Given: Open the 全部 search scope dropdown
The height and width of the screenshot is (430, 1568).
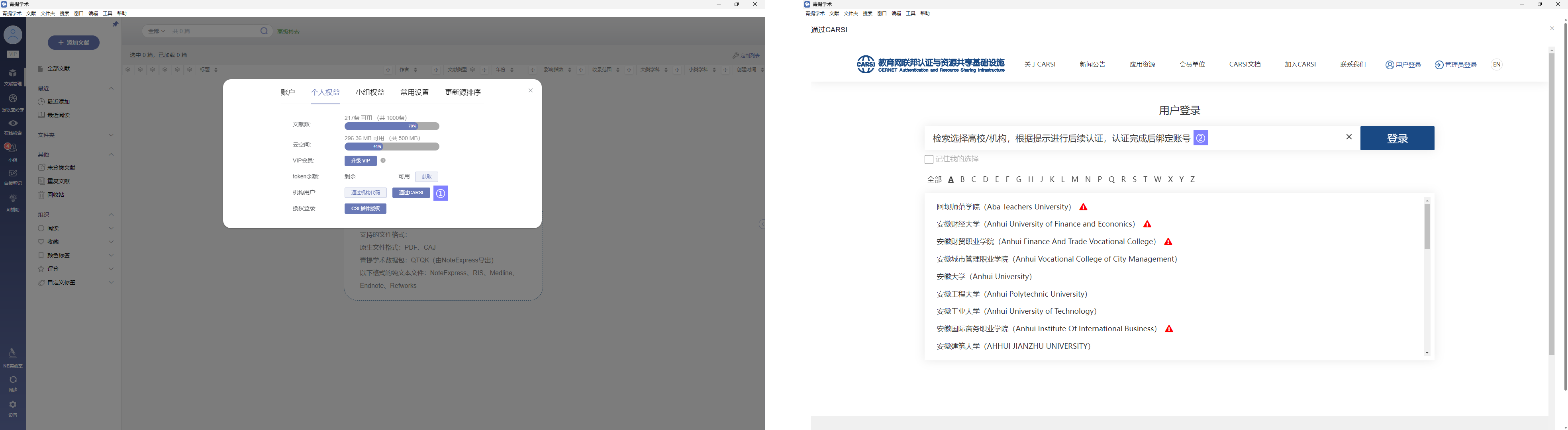Looking at the screenshot, I should point(157,31).
